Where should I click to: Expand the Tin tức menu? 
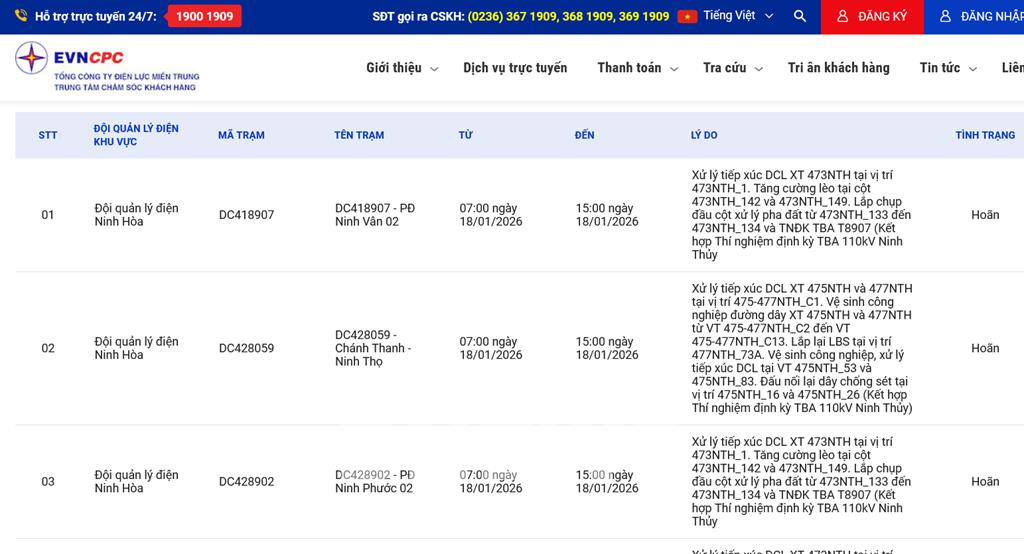tap(948, 68)
